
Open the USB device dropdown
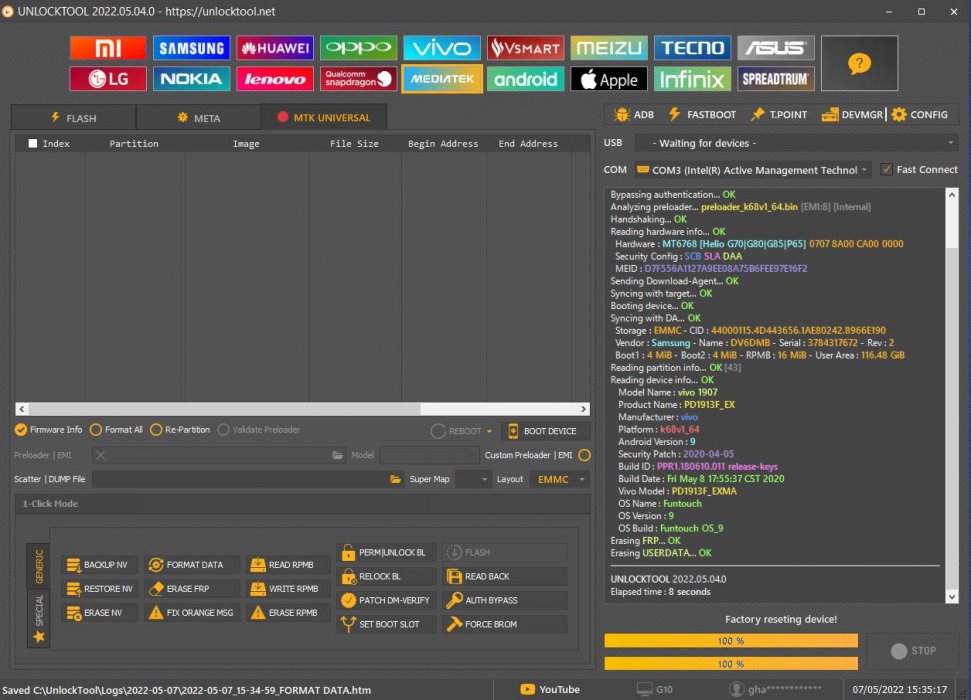(798, 143)
